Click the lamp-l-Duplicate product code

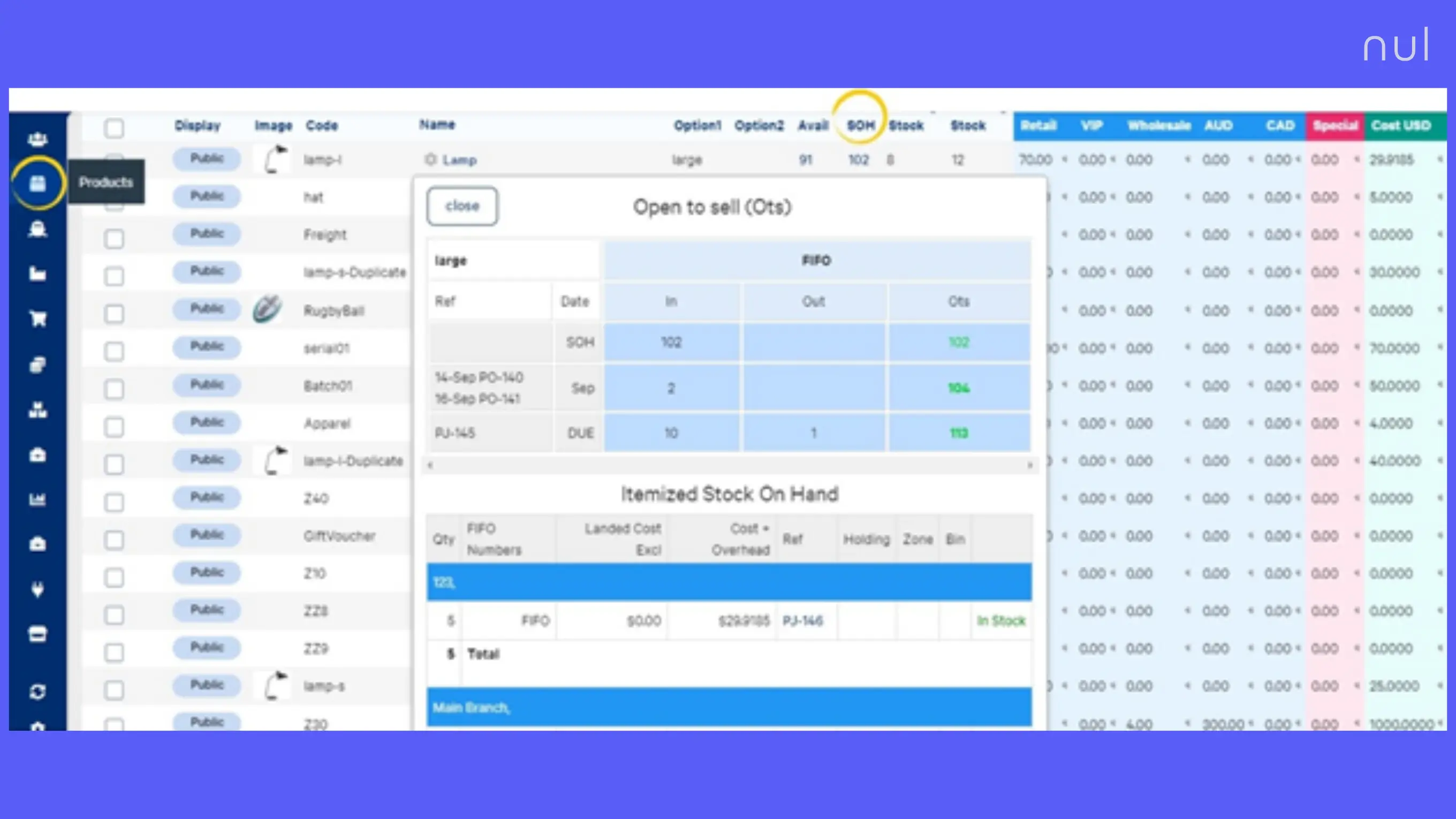353,461
